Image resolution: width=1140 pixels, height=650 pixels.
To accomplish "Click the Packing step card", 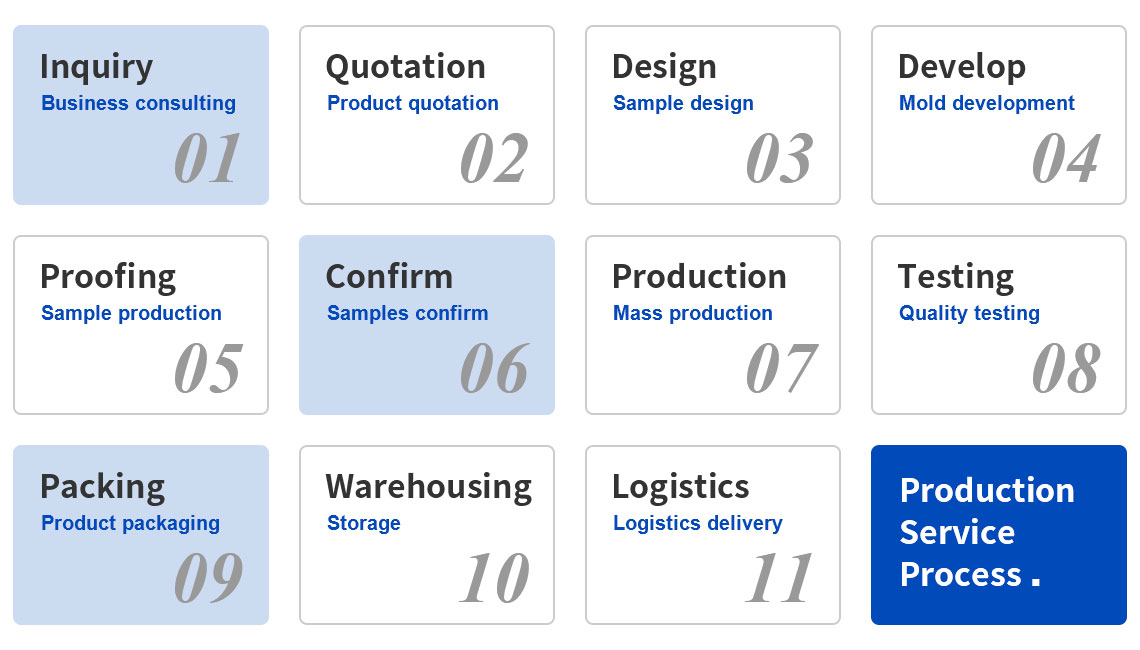I will point(141,535).
